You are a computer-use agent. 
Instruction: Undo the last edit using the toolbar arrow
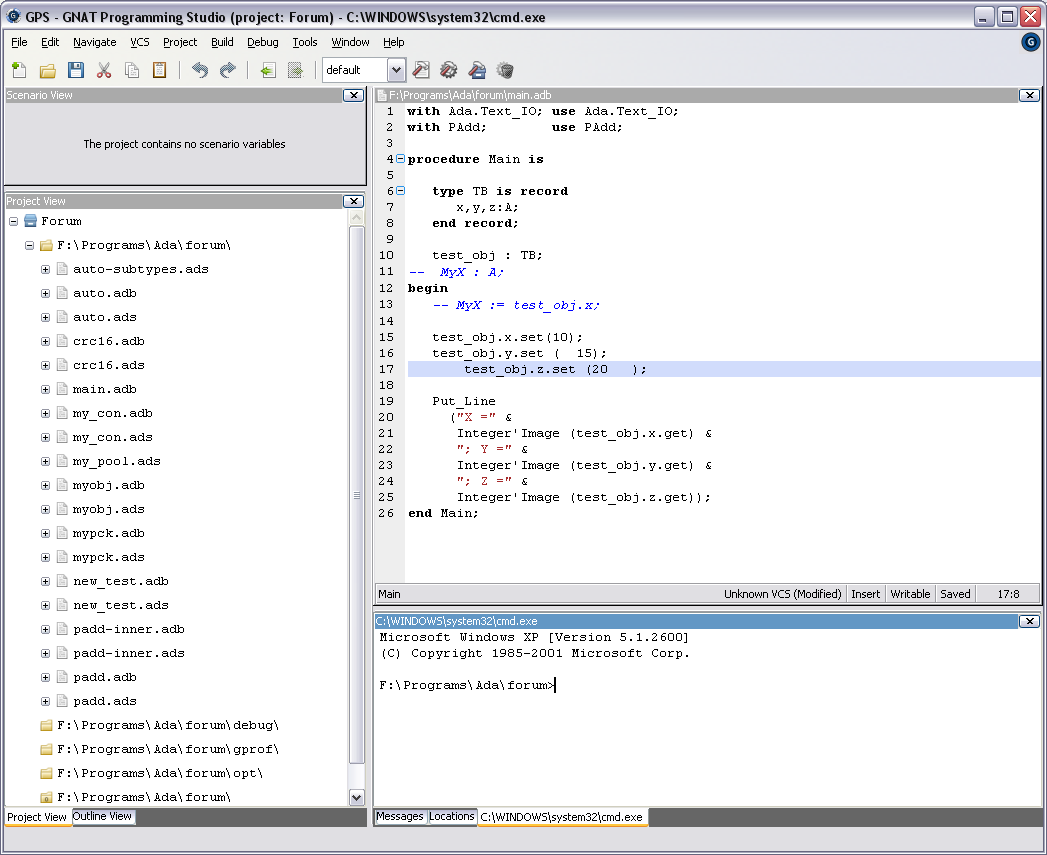point(200,70)
